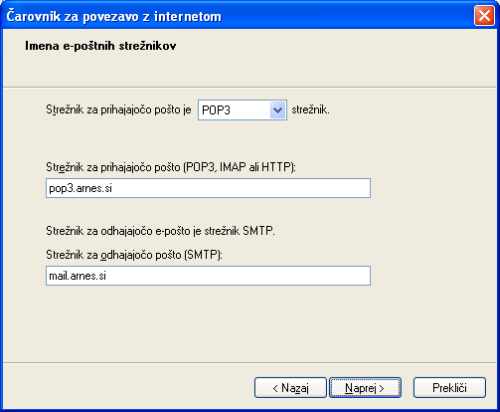Click the mail.arnes.si text in the field

coord(78,276)
